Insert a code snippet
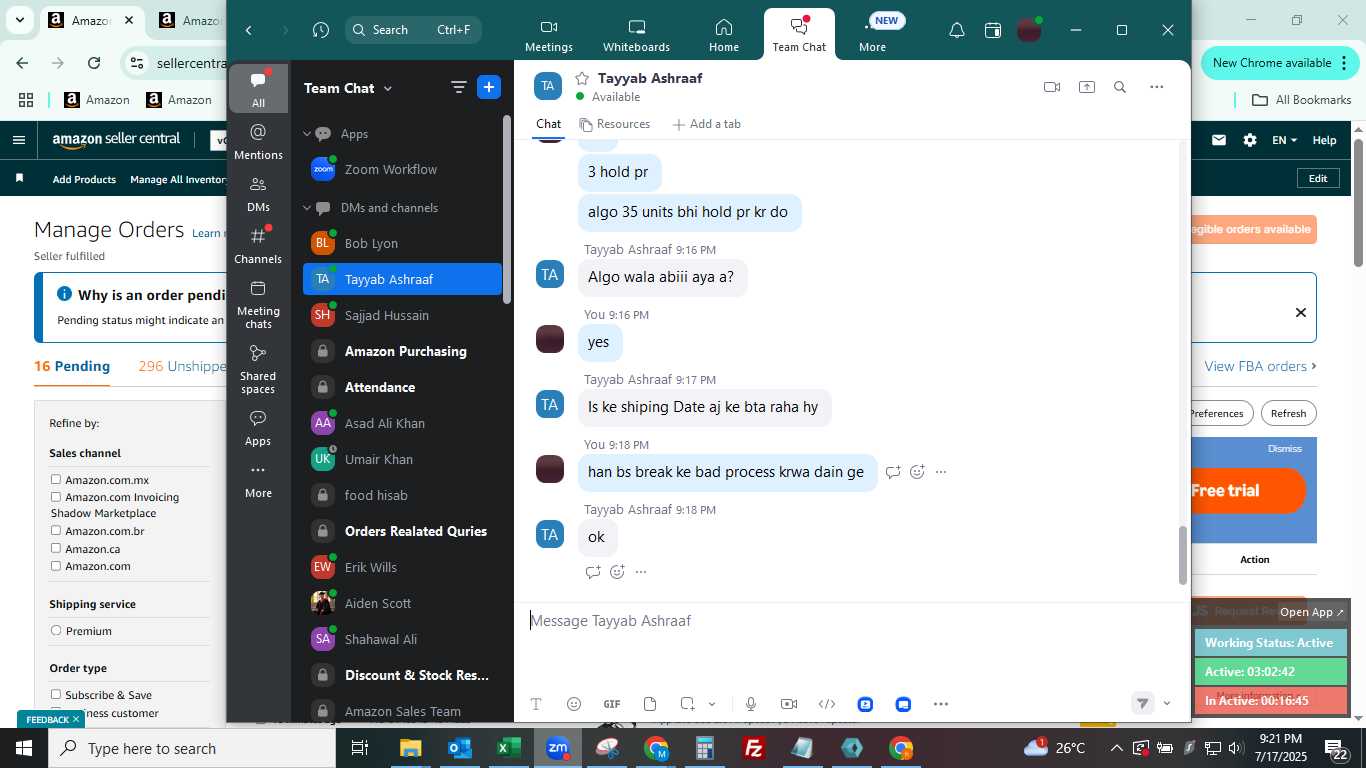This screenshot has height=768, width=1366. click(x=827, y=704)
